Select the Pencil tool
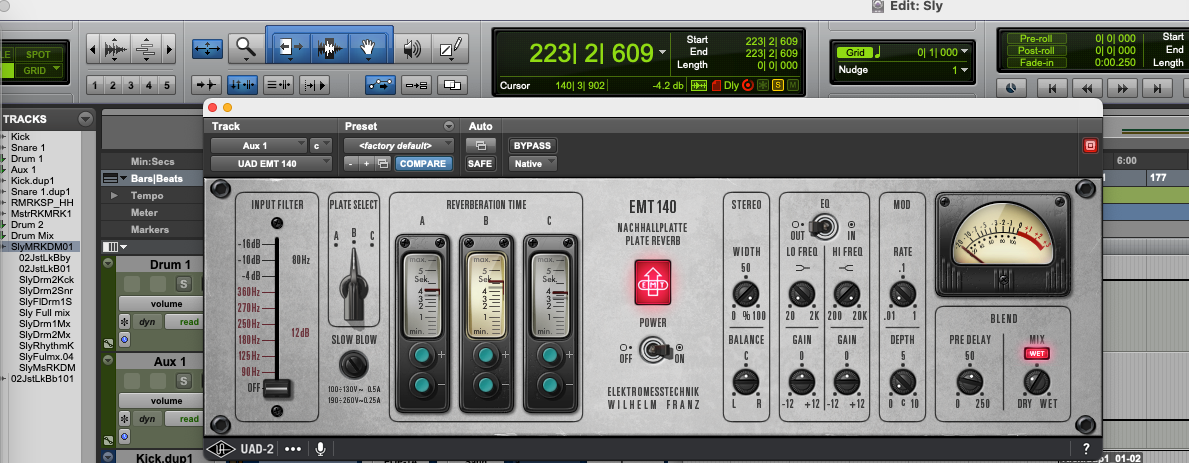 [x=450, y=49]
